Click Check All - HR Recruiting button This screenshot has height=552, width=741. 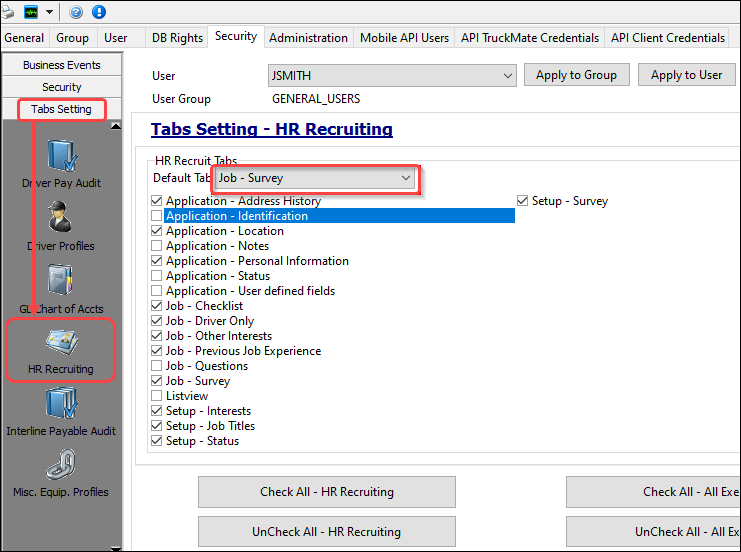tap(327, 492)
